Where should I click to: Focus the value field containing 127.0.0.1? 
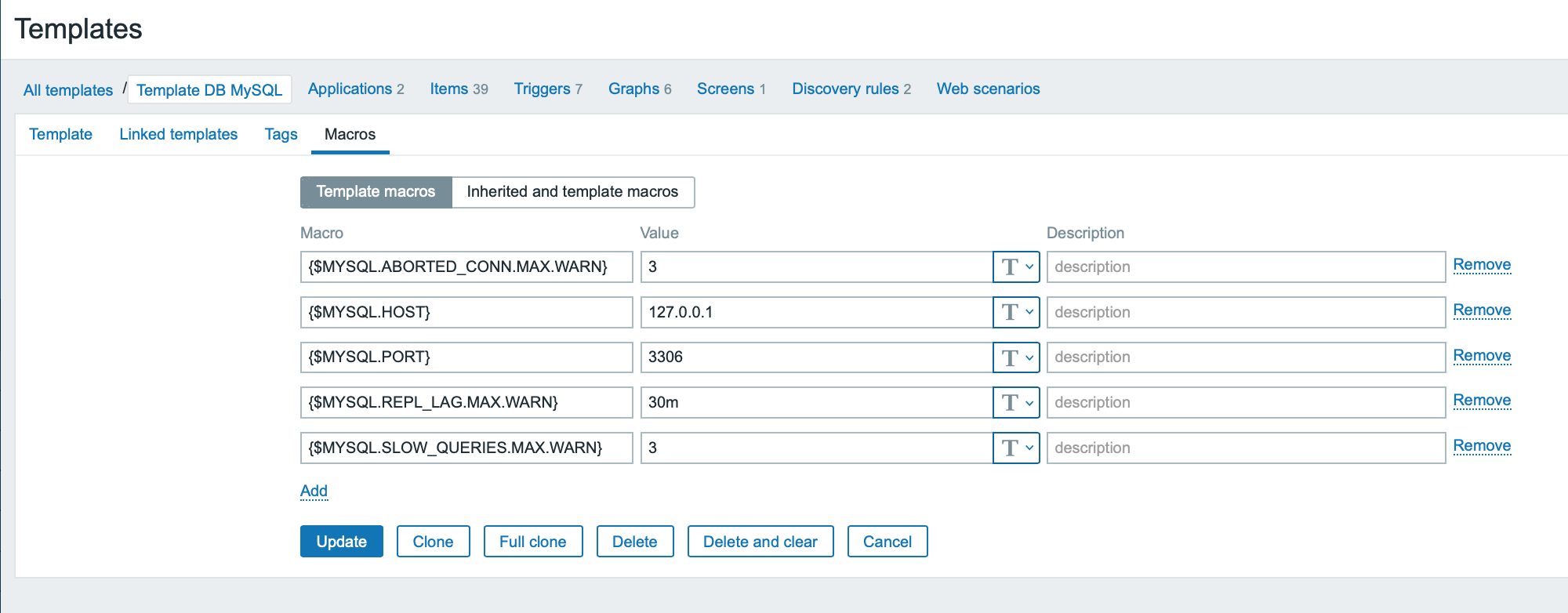pyautogui.click(x=817, y=312)
